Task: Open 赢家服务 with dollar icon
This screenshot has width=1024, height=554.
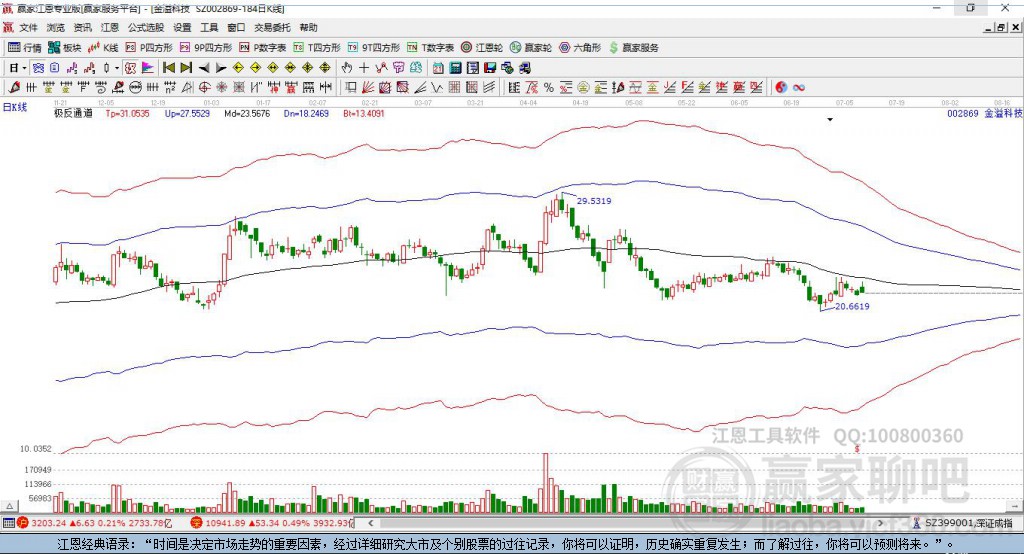Action: click(633, 48)
